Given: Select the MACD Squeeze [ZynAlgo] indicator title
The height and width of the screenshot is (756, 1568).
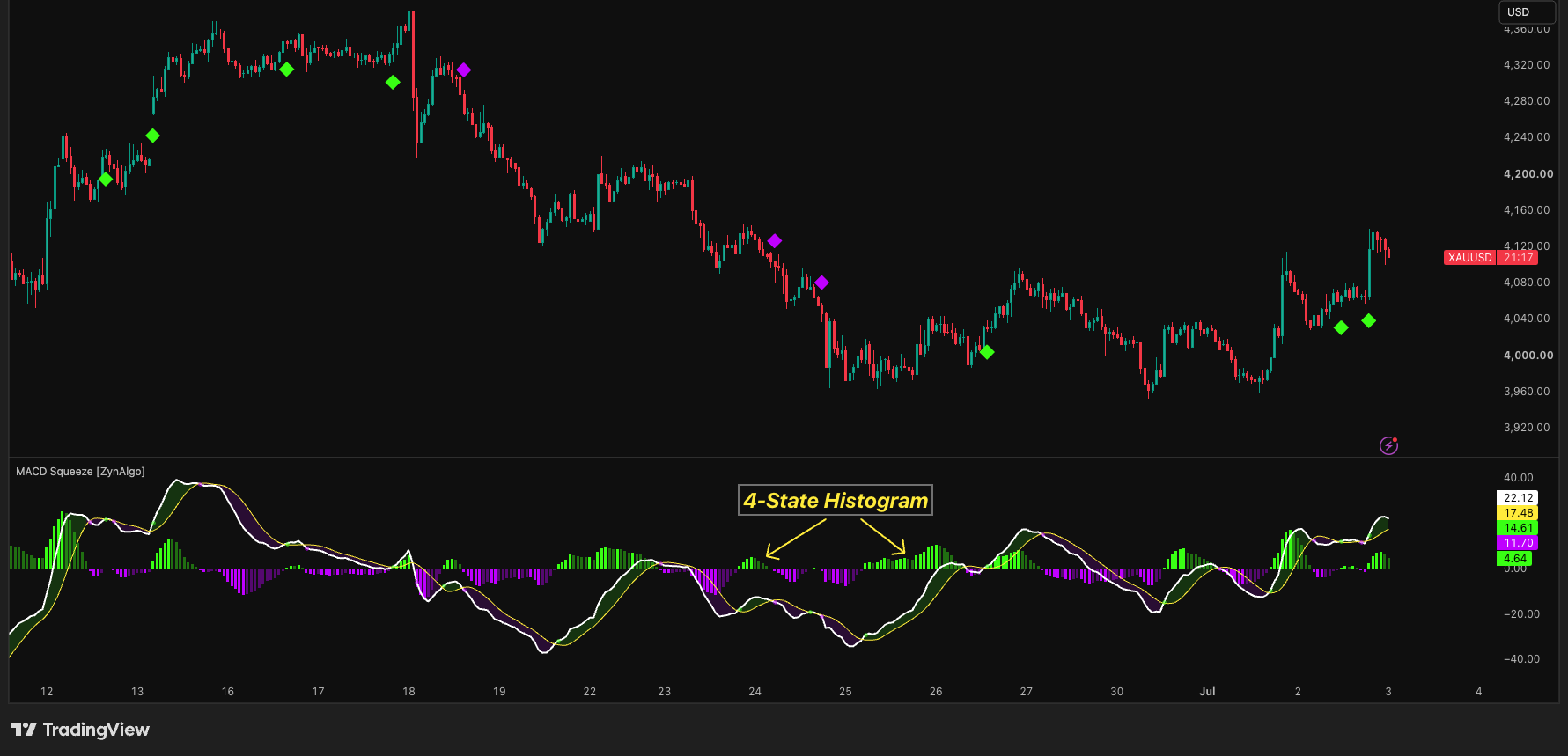Looking at the screenshot, I should click(80, 472).
